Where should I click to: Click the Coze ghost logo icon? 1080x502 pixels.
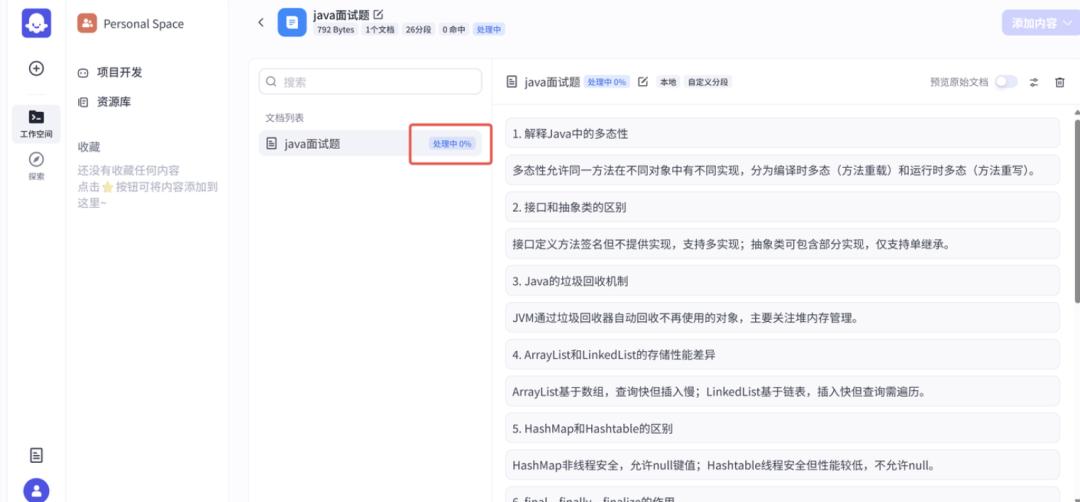37,23
